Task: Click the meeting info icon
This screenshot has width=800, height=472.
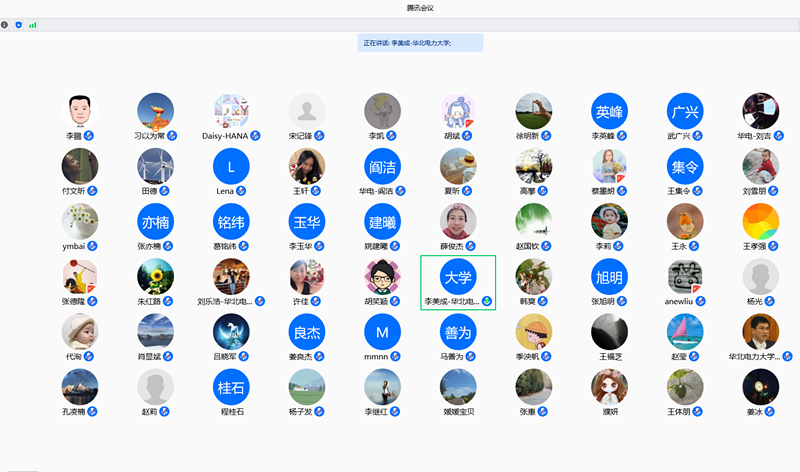Action: [x=5, y=24]
